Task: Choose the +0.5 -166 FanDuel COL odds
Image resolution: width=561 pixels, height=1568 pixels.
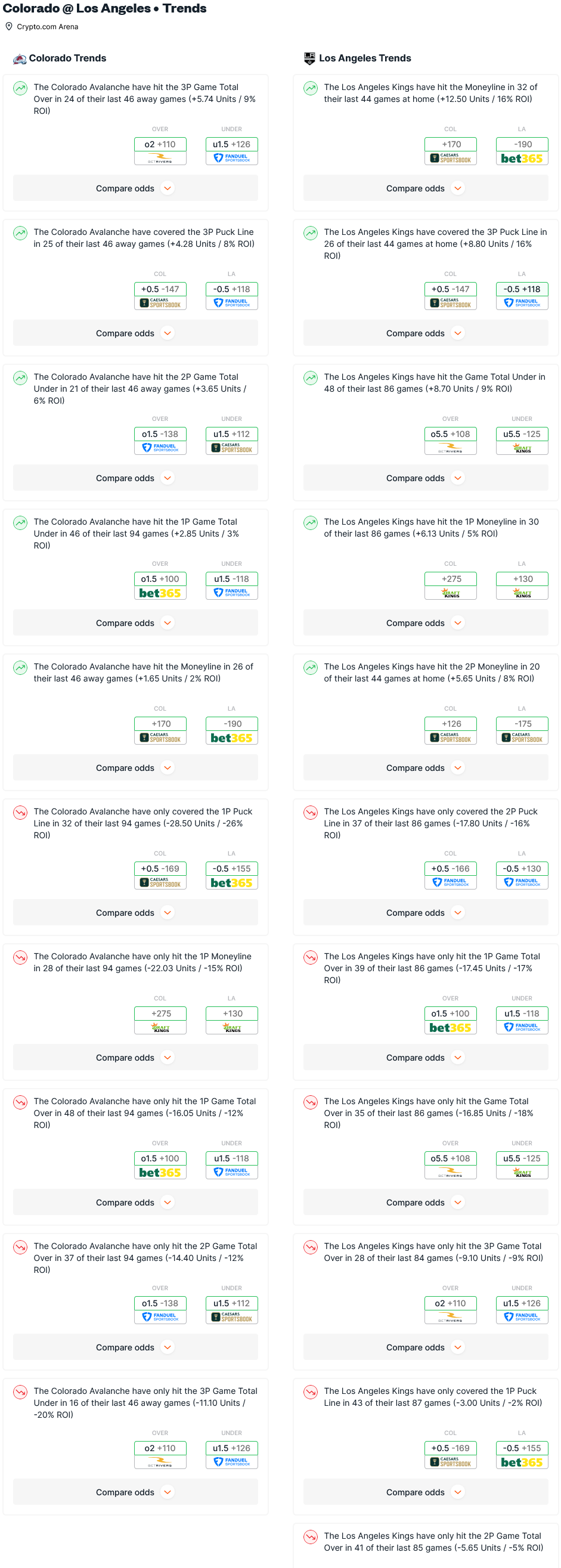Action: tap(451, 875)
